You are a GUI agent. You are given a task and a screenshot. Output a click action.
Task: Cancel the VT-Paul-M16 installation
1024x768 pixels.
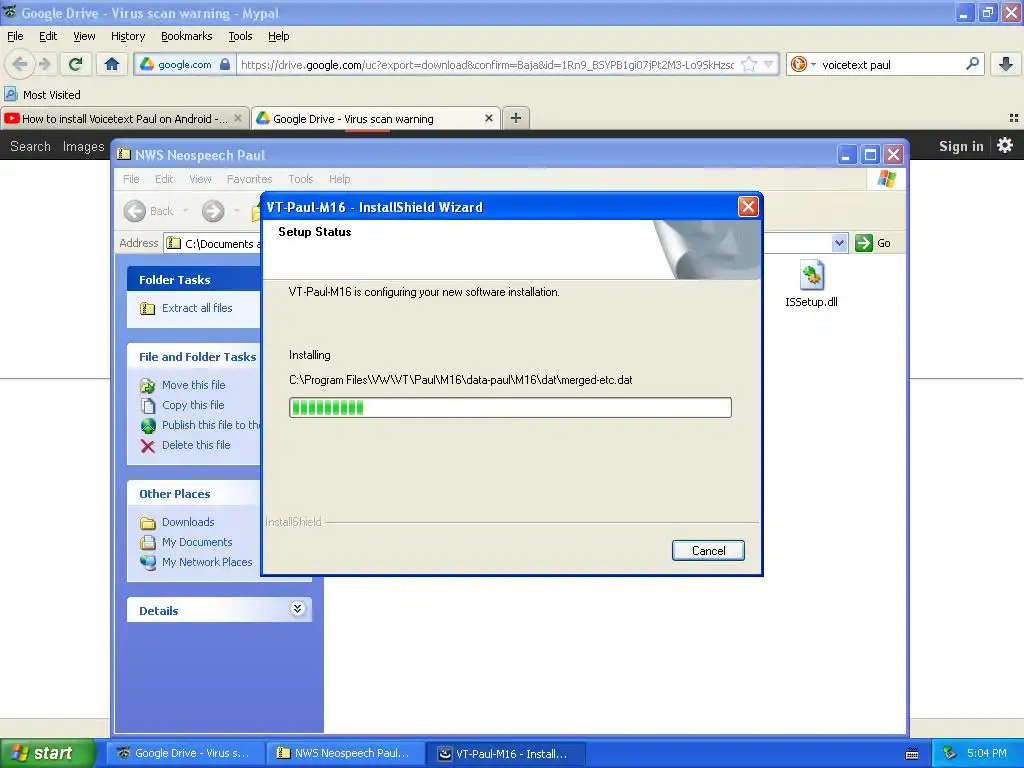(x=708, y=551)
